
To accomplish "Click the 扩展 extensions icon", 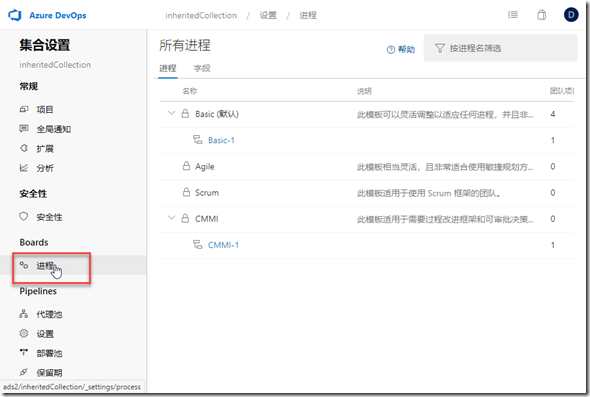I will click(24, 148).
